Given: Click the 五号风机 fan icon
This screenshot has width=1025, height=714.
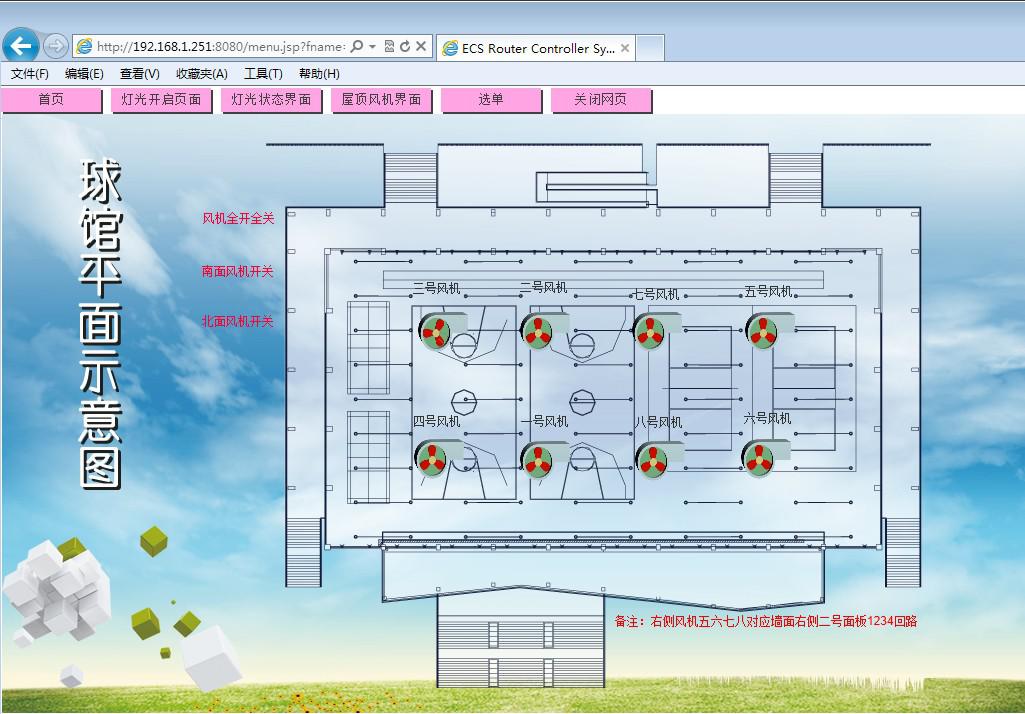Looking at the screenshot, I should (x=763, y=331).
